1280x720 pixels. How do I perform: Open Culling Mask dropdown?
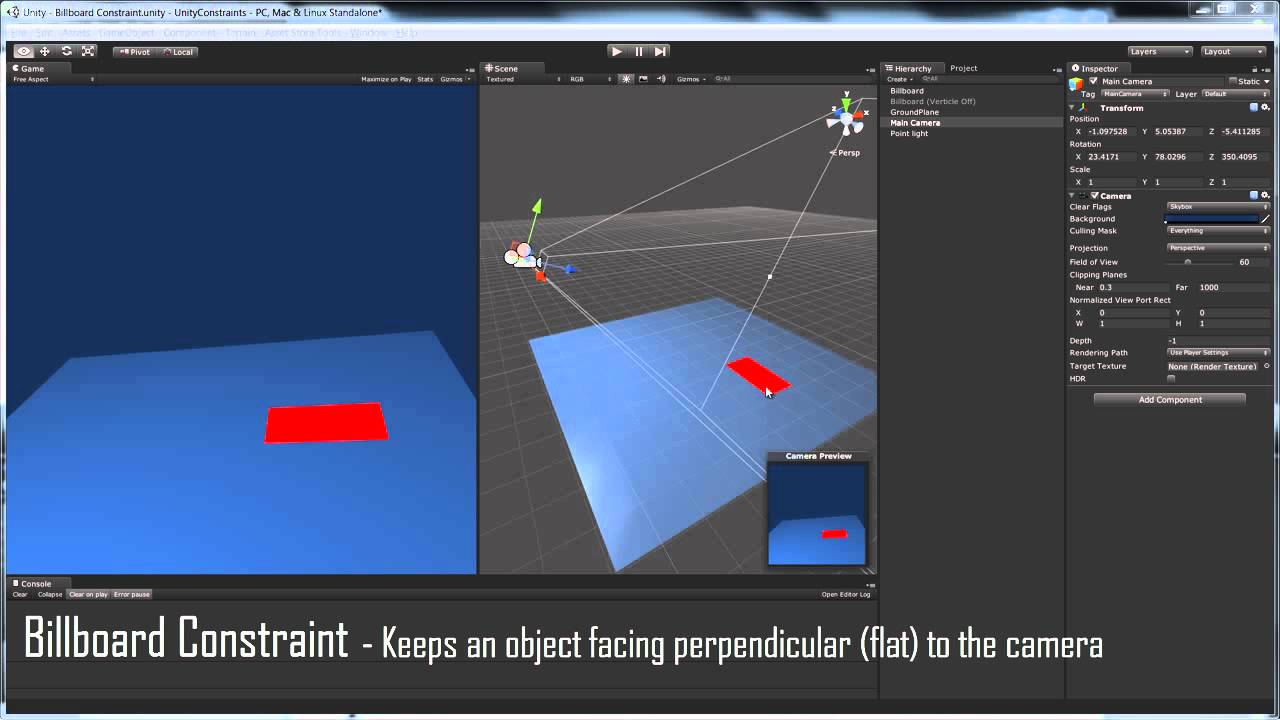[1218, 231]
